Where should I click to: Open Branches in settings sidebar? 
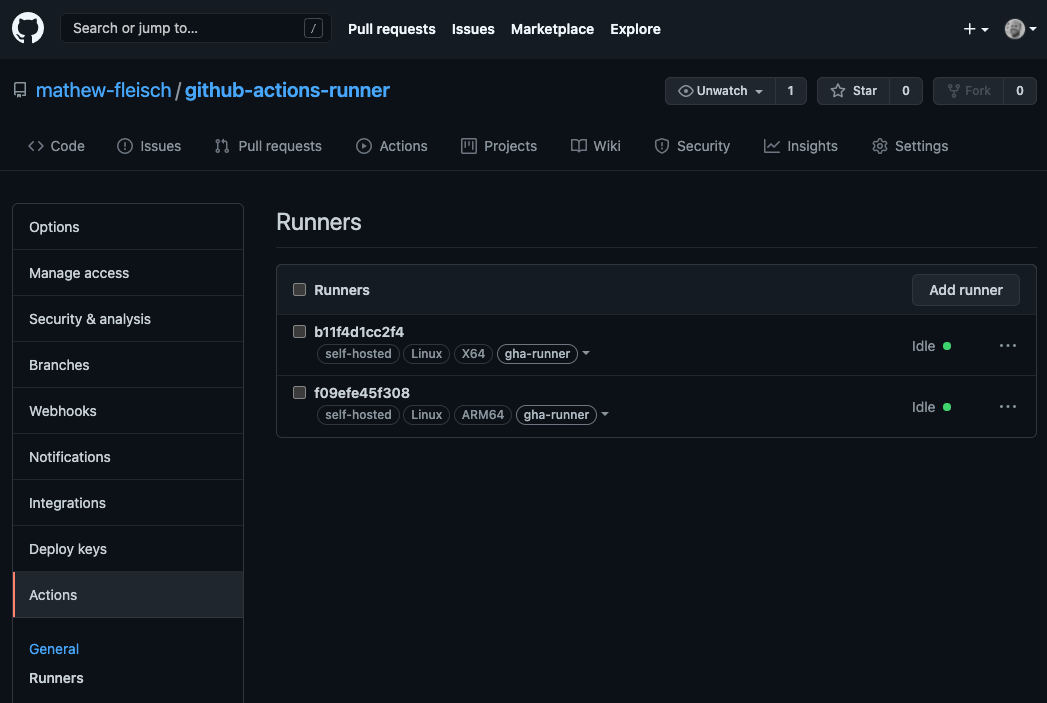(x=128, y=365)
